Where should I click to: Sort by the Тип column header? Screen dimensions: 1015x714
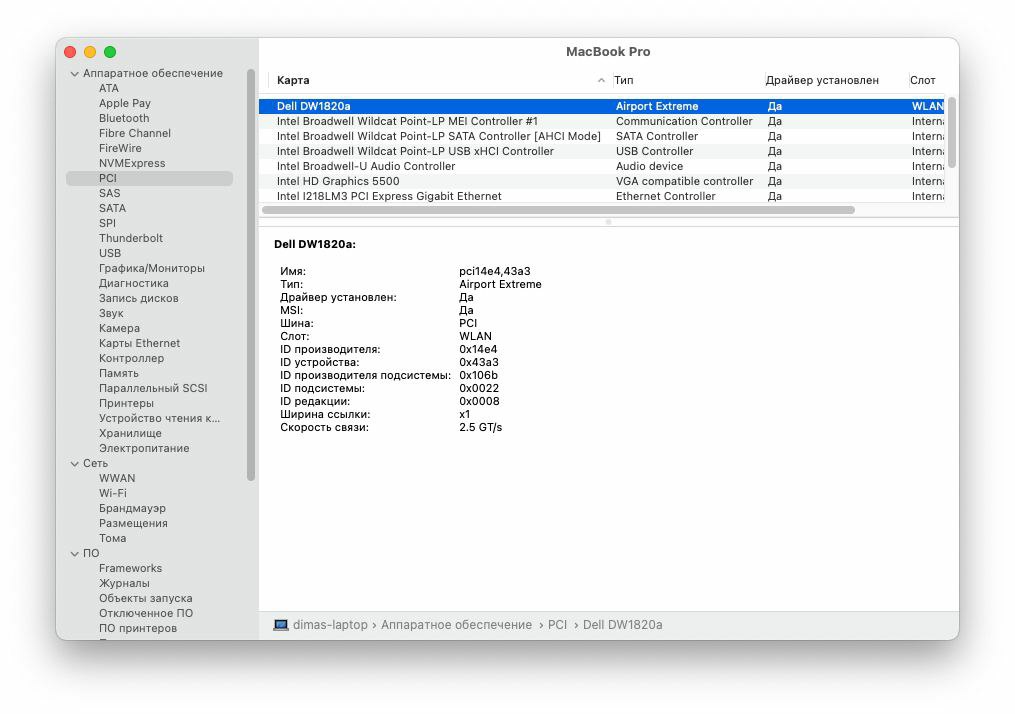pos(624,80)
